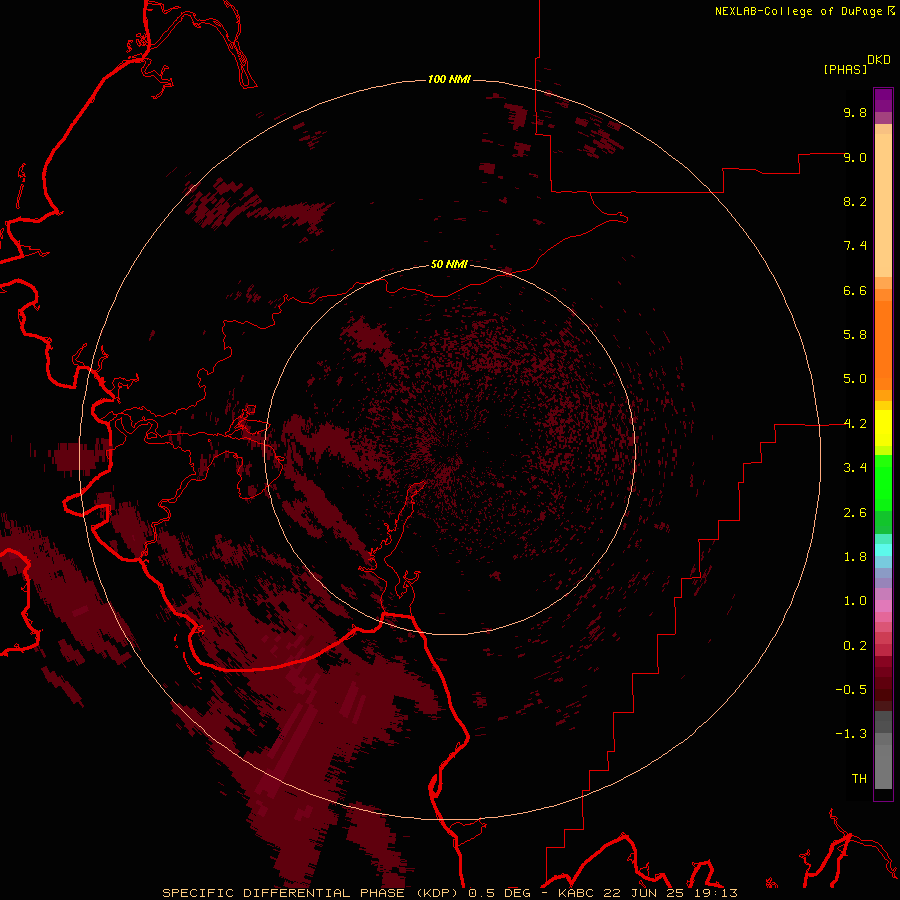Click the TH label on the legend
The width and height of the screenshot is (900, 900).
click(x=859, y=779)
